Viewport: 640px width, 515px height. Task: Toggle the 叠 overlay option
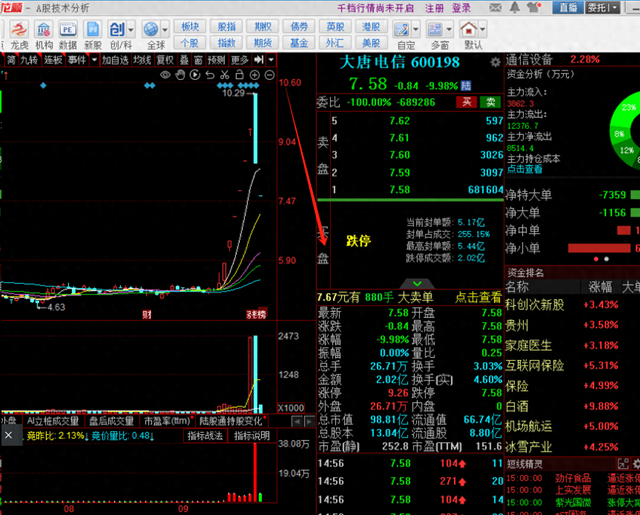click(184, 60)
